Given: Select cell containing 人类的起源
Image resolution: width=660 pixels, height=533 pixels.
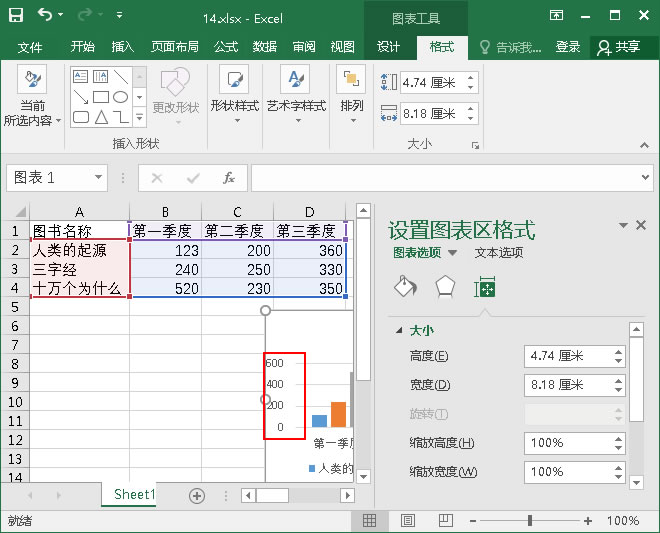Looking at the screenshot, I should click(x=80, y=250).
